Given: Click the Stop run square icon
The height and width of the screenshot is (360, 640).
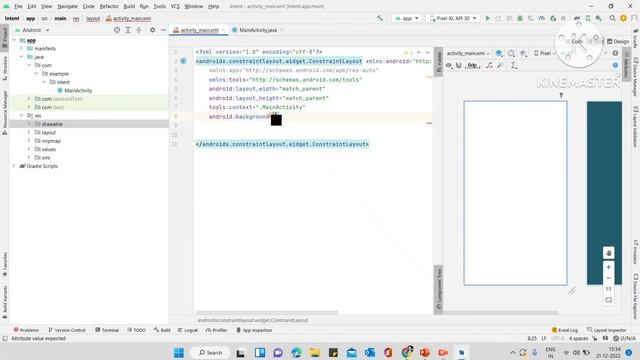Looking at the screenshot, I should pos(563,18).
